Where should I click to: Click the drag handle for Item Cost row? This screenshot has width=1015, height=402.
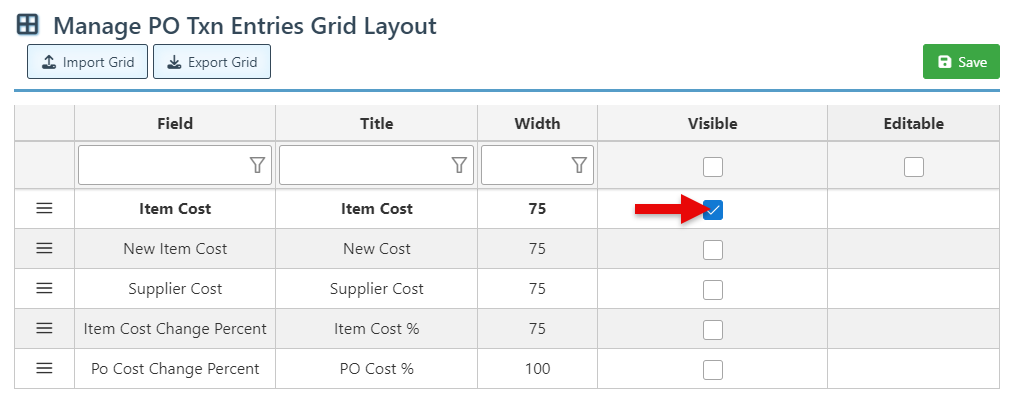pos(44,208)
